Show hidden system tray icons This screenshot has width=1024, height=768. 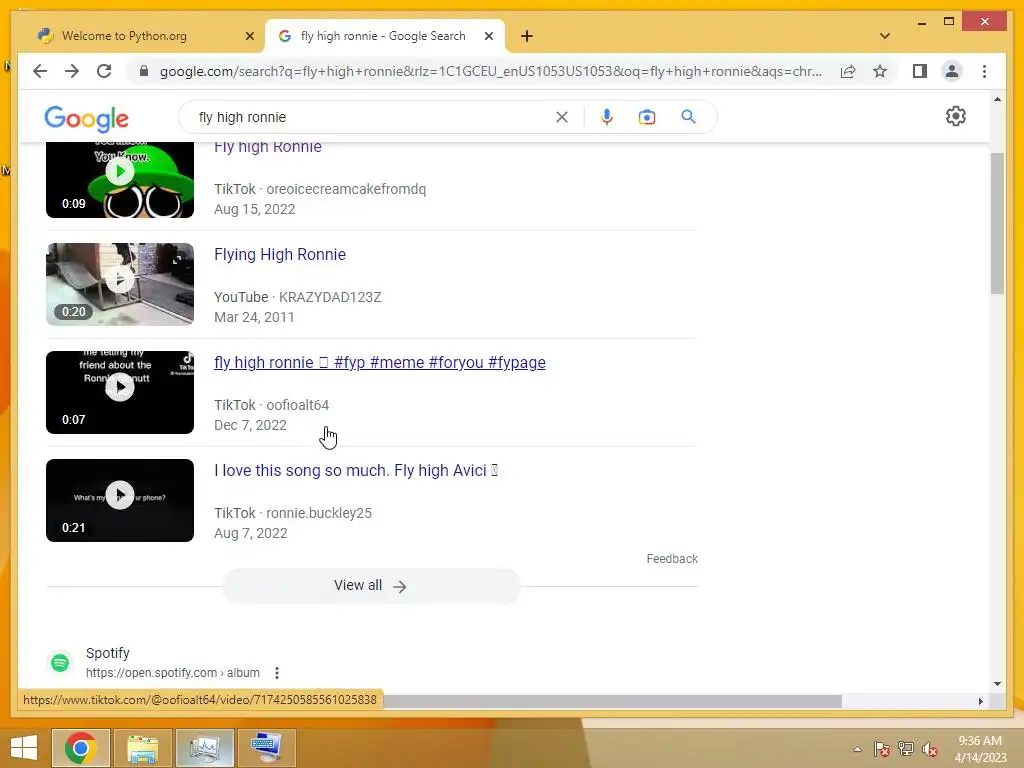point(857,749)
